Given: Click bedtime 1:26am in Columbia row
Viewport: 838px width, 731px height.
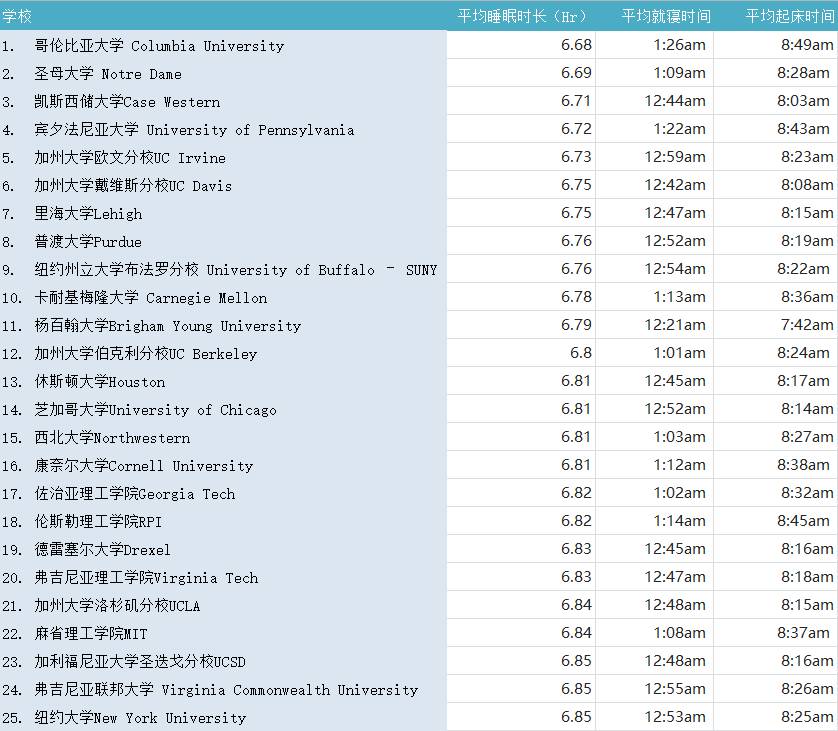Looking at the screenshot, I should (x=679, y=44).
